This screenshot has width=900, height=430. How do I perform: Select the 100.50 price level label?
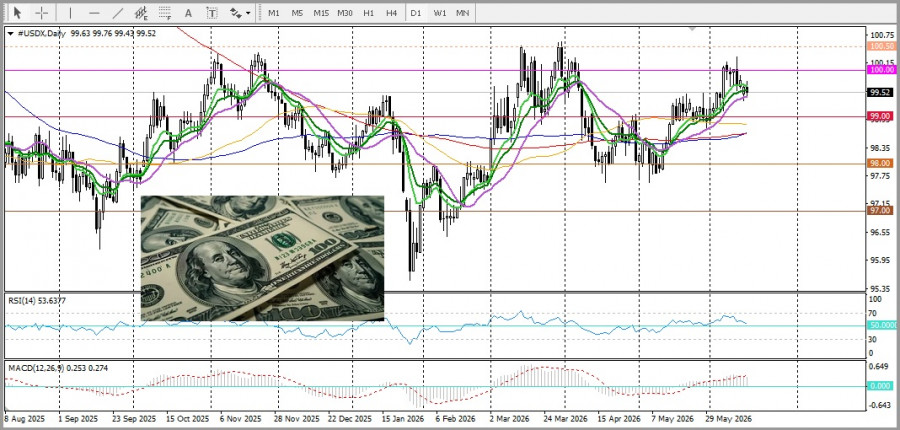[x=881, y=46]
